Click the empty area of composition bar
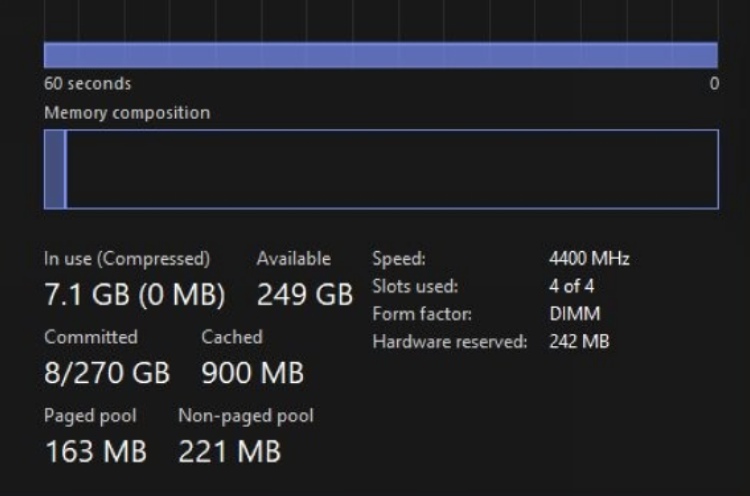 pos(390,169)
